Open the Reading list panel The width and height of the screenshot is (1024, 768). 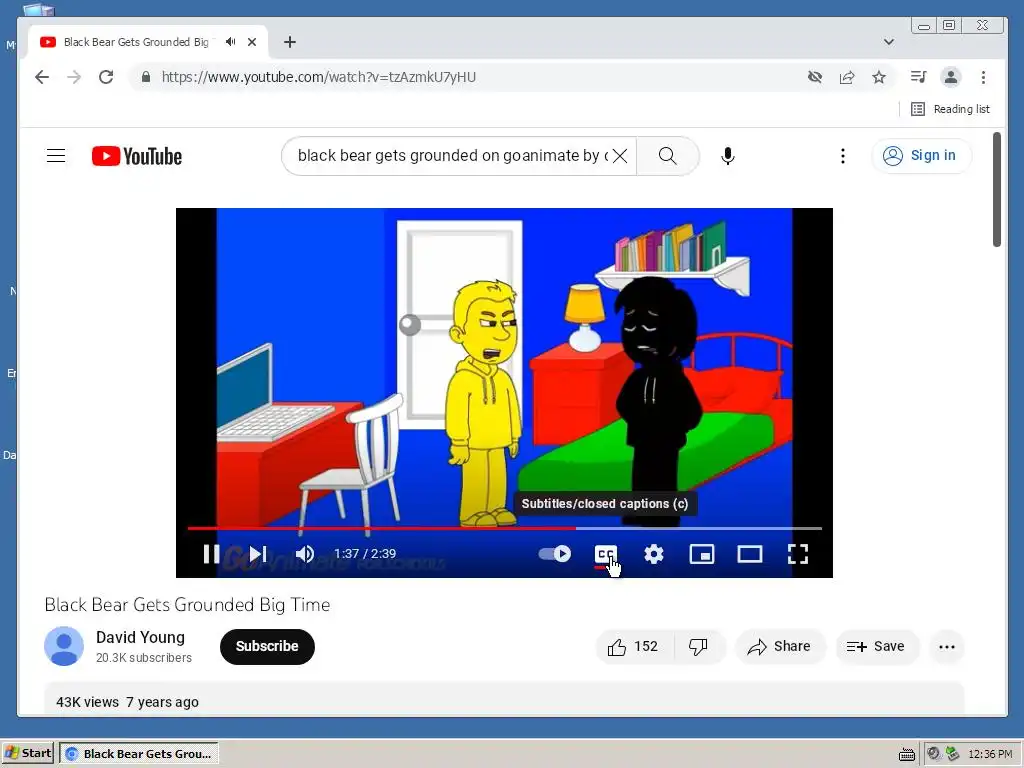tap(950, 109)
